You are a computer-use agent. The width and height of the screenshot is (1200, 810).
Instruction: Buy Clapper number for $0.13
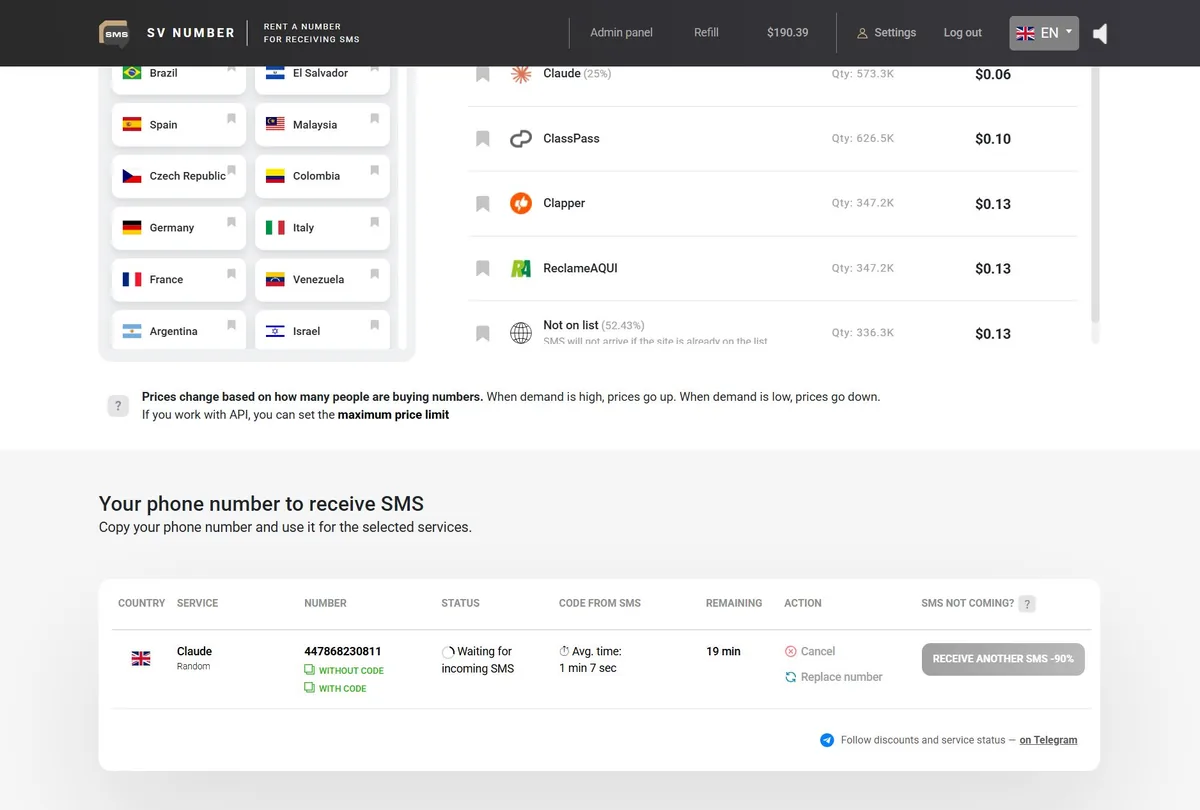993,204
